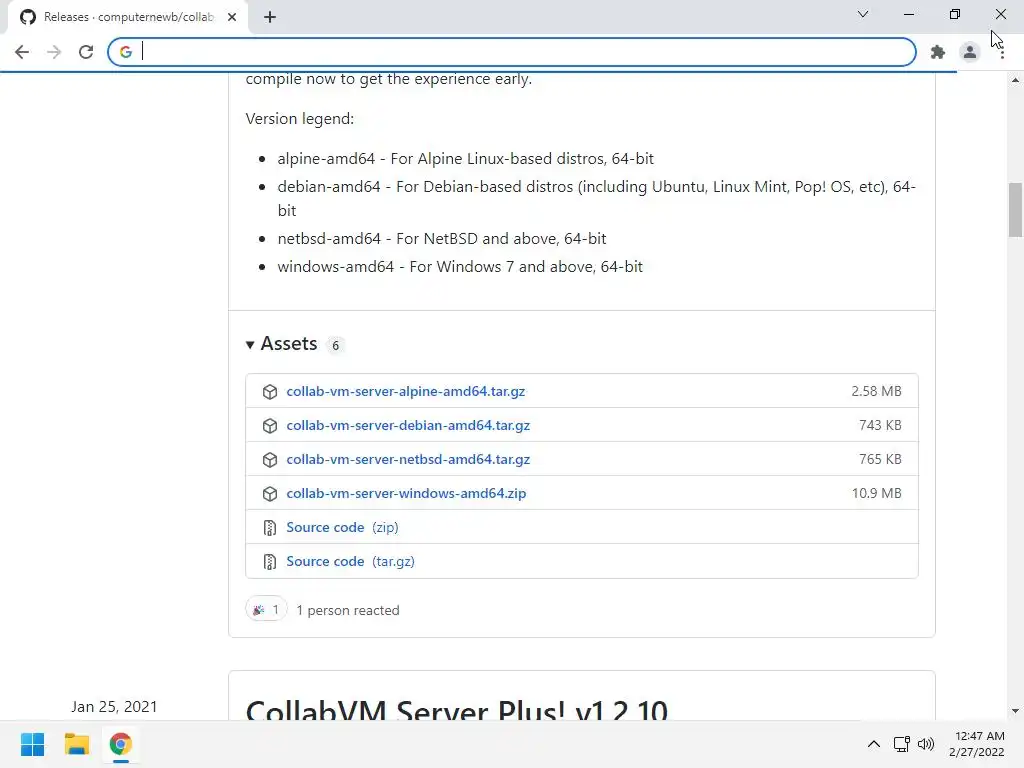Open the Chrome profile avatar
This screenshot has height=768, width=1024.
[970, 52]
